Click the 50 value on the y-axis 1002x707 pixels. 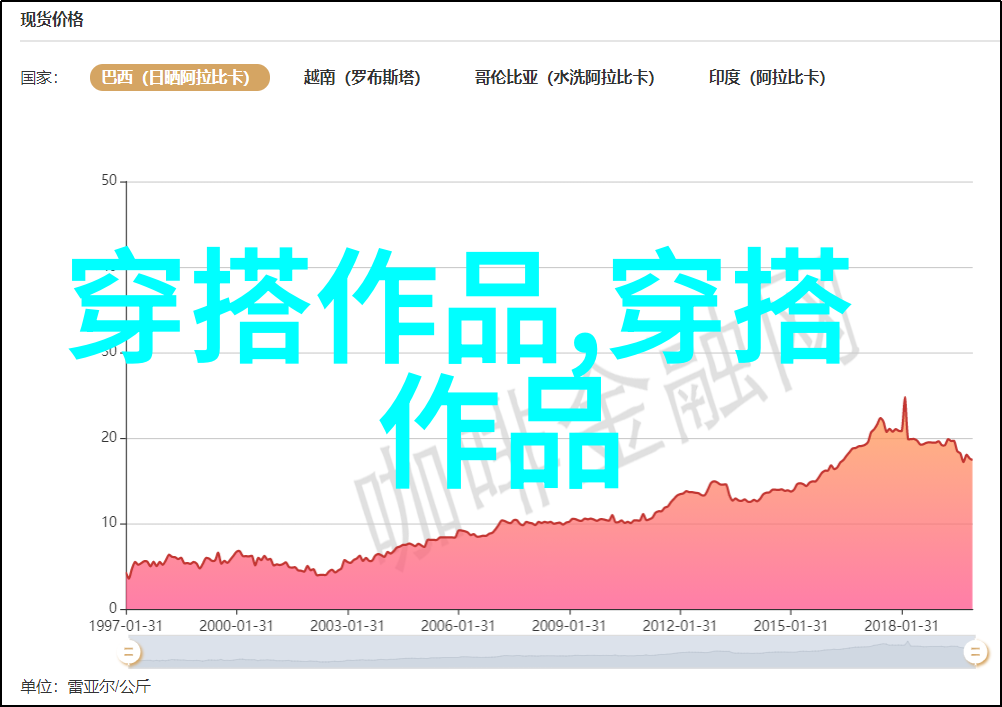point(109,181)
